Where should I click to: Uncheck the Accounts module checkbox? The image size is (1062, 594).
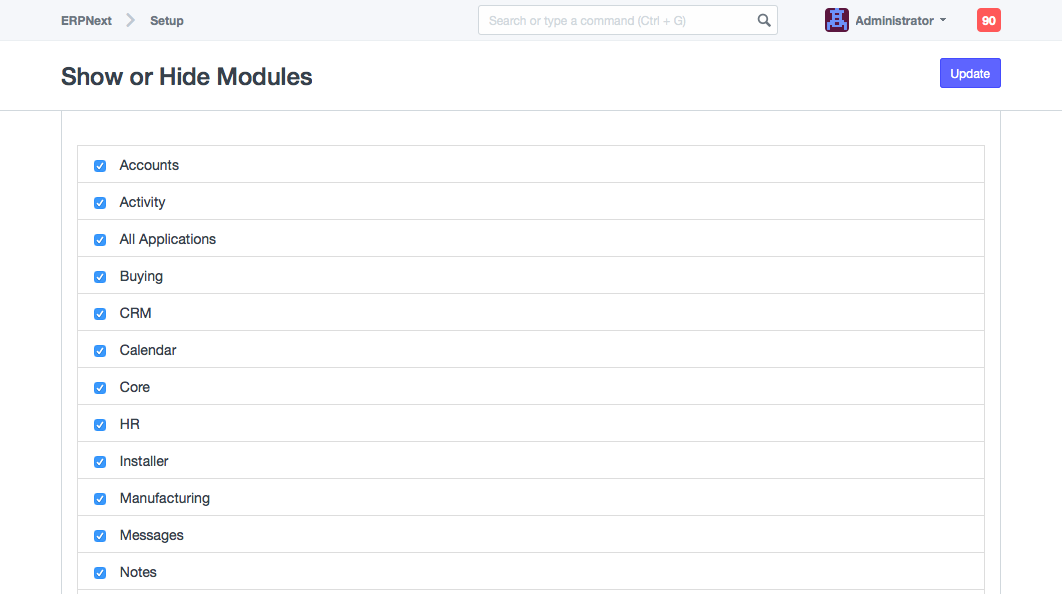tap(100, 166)
